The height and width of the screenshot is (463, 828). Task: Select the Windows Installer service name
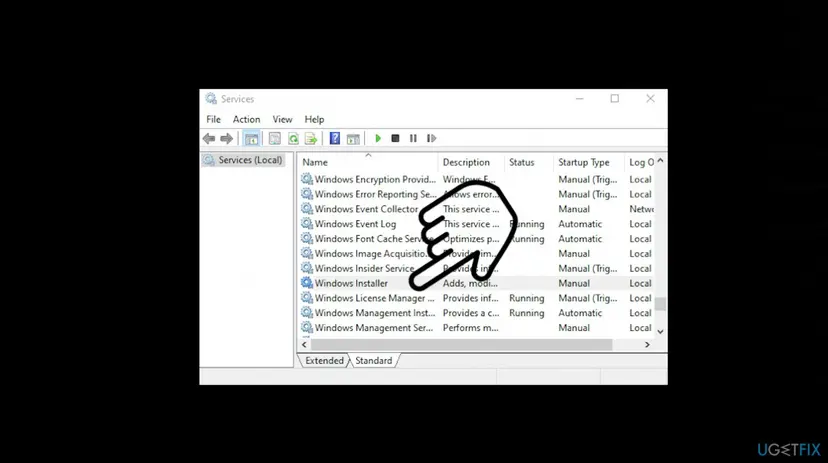351,283
